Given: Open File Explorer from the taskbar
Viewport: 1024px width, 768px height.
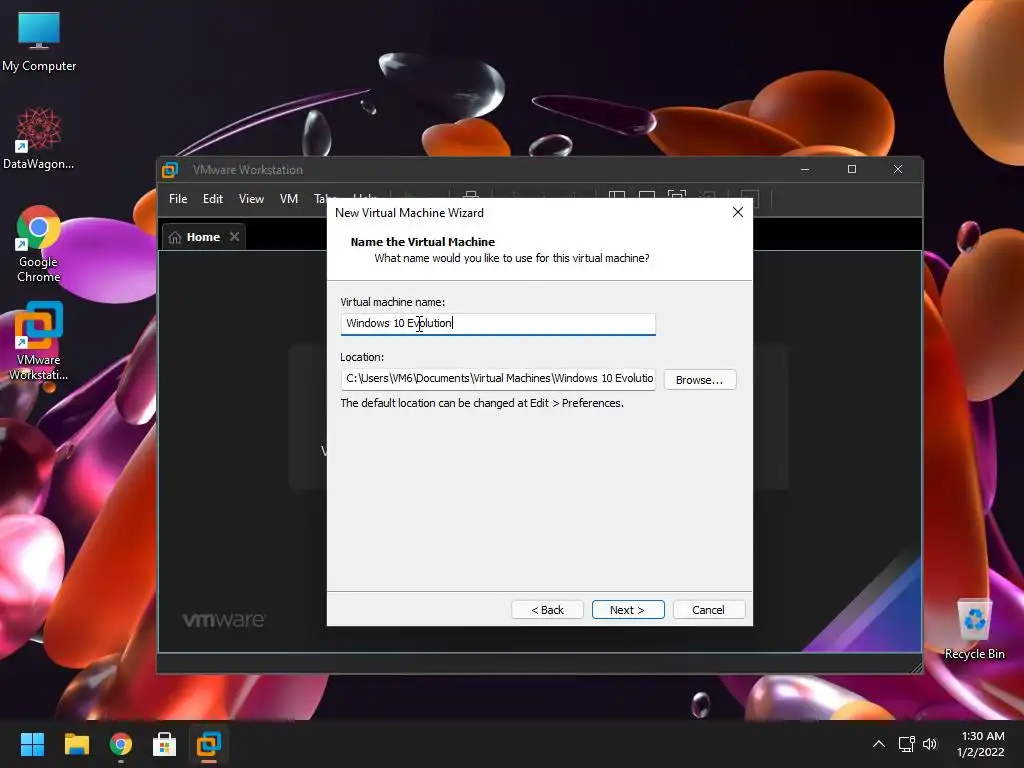Looking at the screenshot, I should coord(76,744).
